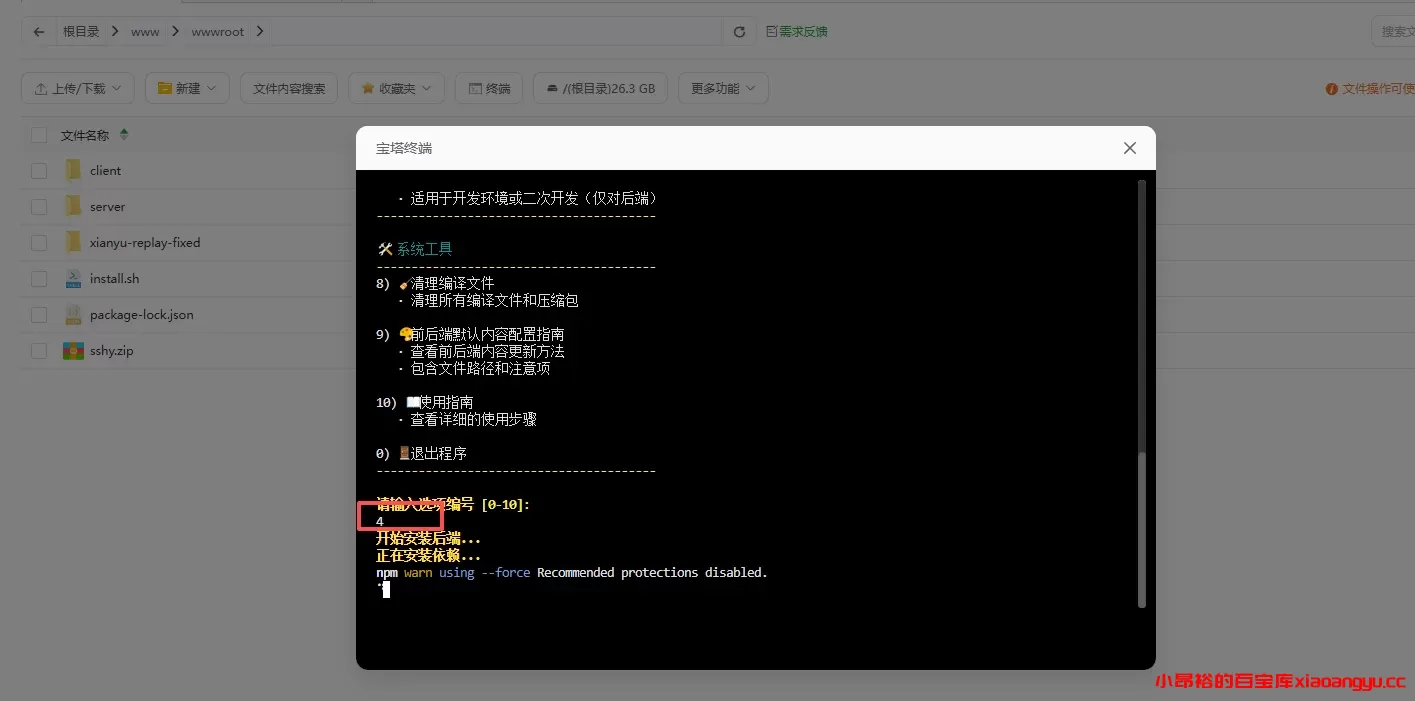Select wwwroot in the breadcrumb path
Screen dimensions: 1415x701
tap(217, 31)
